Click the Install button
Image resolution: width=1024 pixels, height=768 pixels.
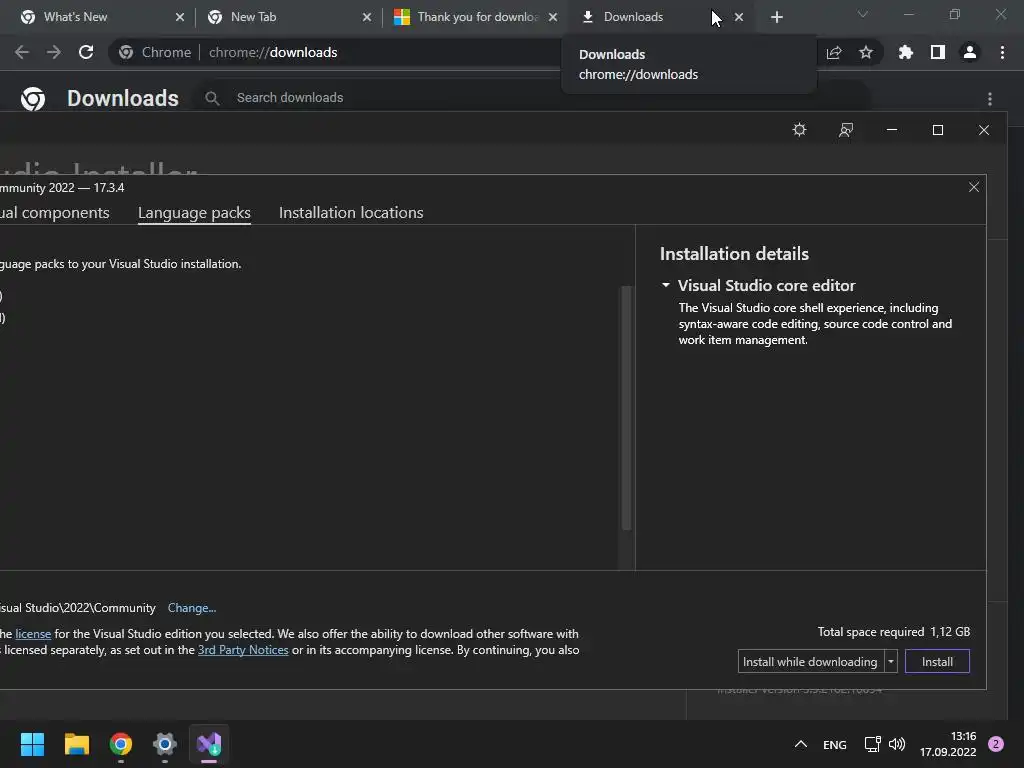tap(937, 662)
